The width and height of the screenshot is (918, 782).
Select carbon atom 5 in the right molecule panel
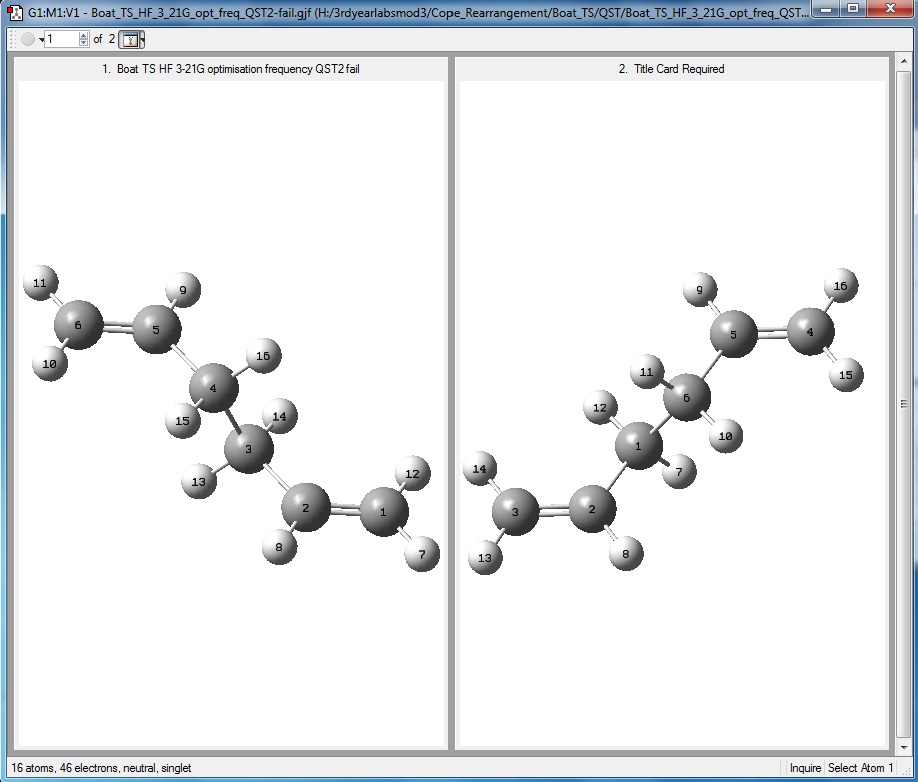734,334
